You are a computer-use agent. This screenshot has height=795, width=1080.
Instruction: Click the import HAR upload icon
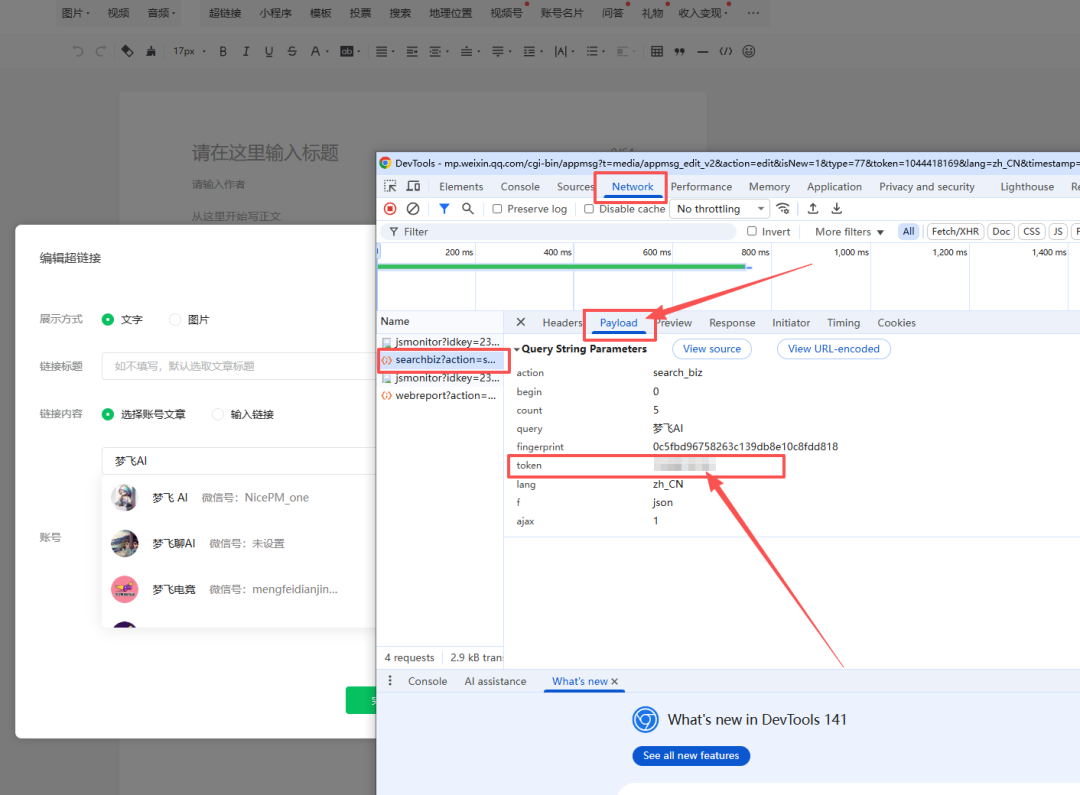point(813,209)
